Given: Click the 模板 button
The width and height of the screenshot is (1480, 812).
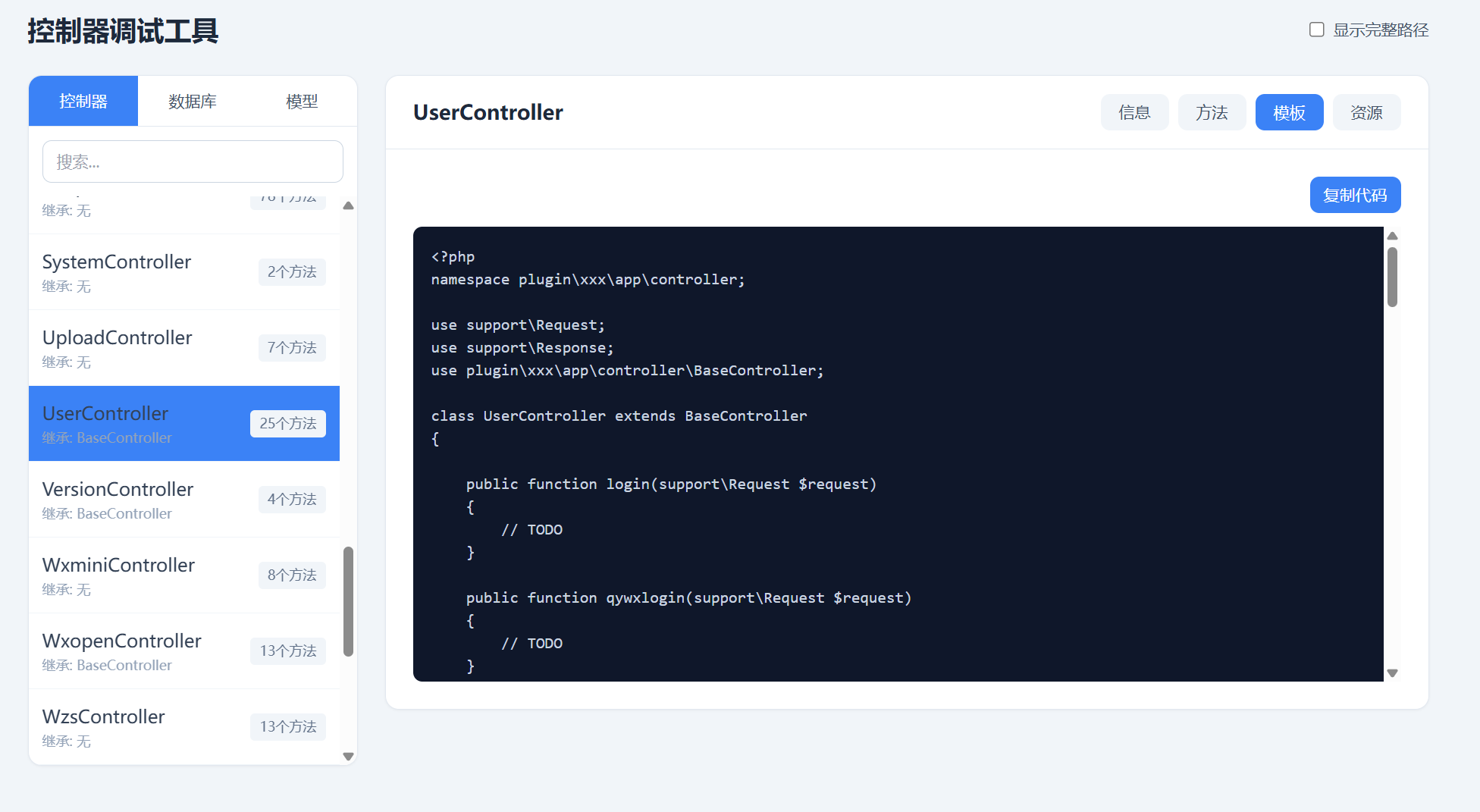Looking at the screenshot, I should coord(1289,112).
